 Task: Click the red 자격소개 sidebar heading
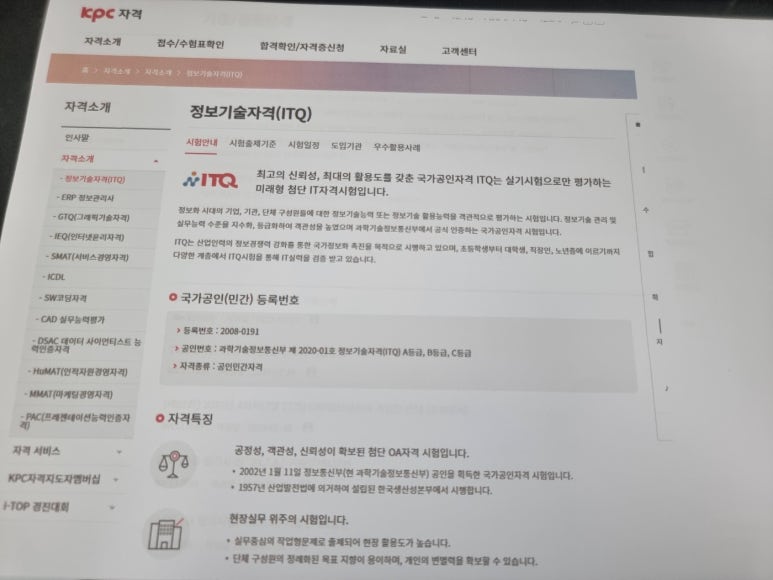(77, 159)
